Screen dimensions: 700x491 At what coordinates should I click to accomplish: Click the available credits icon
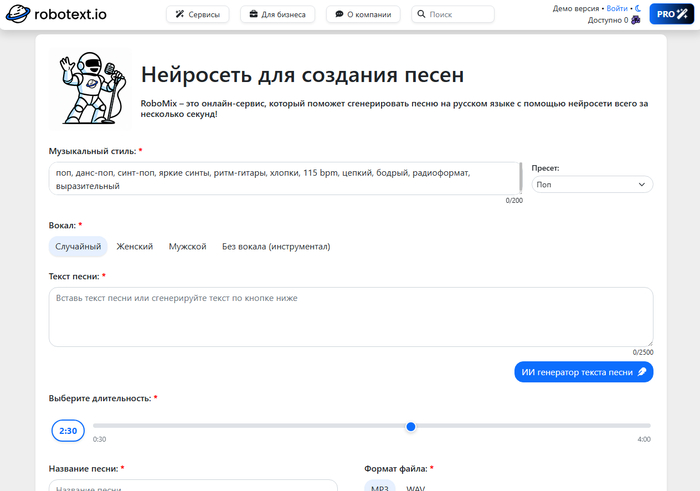click(x=636, y=20)
